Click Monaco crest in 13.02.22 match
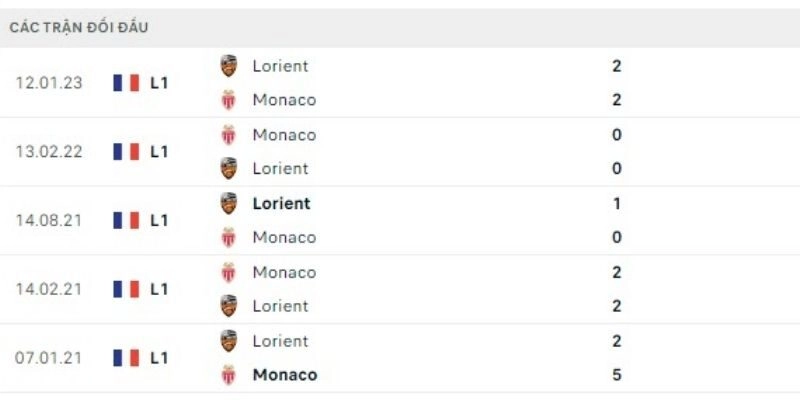 (x=229, y=134)
